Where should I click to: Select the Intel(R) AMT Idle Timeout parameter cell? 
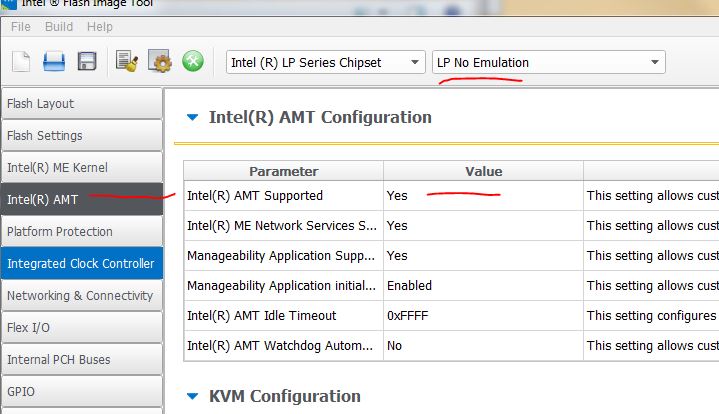coord(283,315)
